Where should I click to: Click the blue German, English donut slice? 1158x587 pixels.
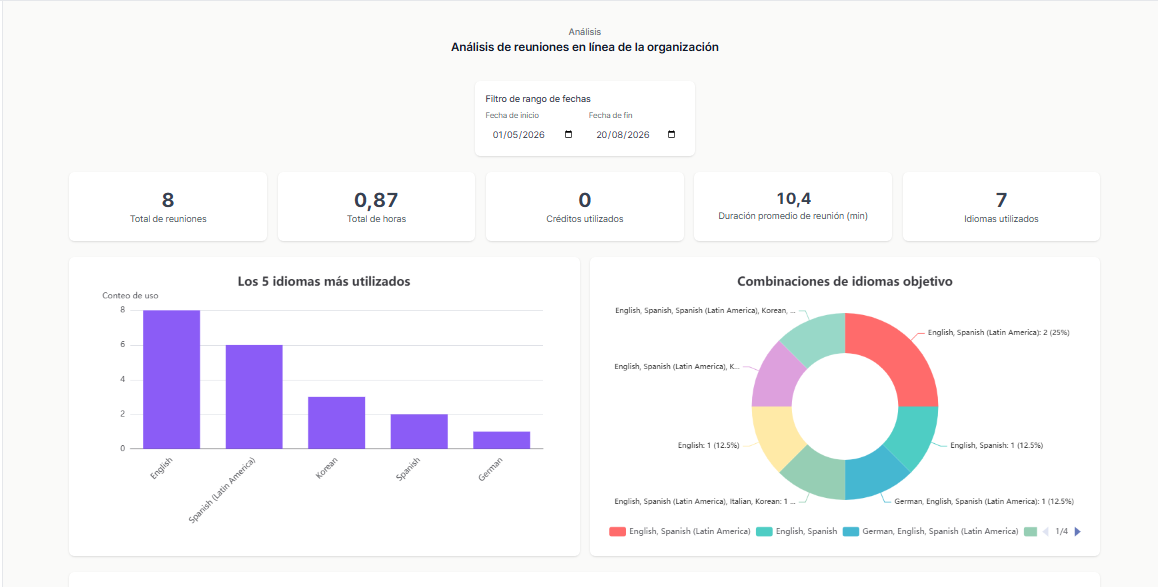point(875,477)
